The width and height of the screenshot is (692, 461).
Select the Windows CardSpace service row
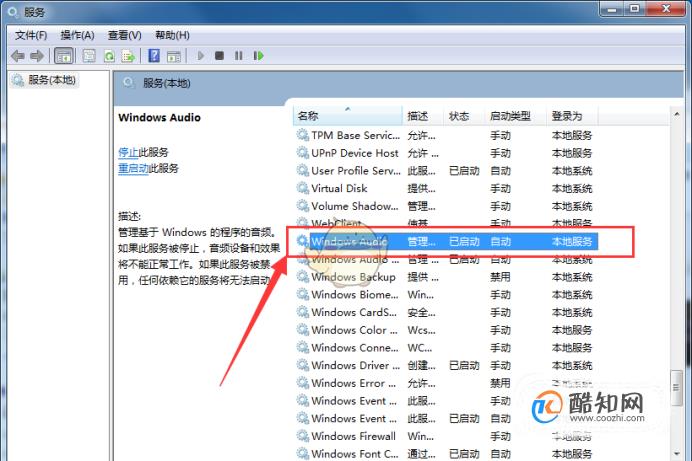(446, 312)
